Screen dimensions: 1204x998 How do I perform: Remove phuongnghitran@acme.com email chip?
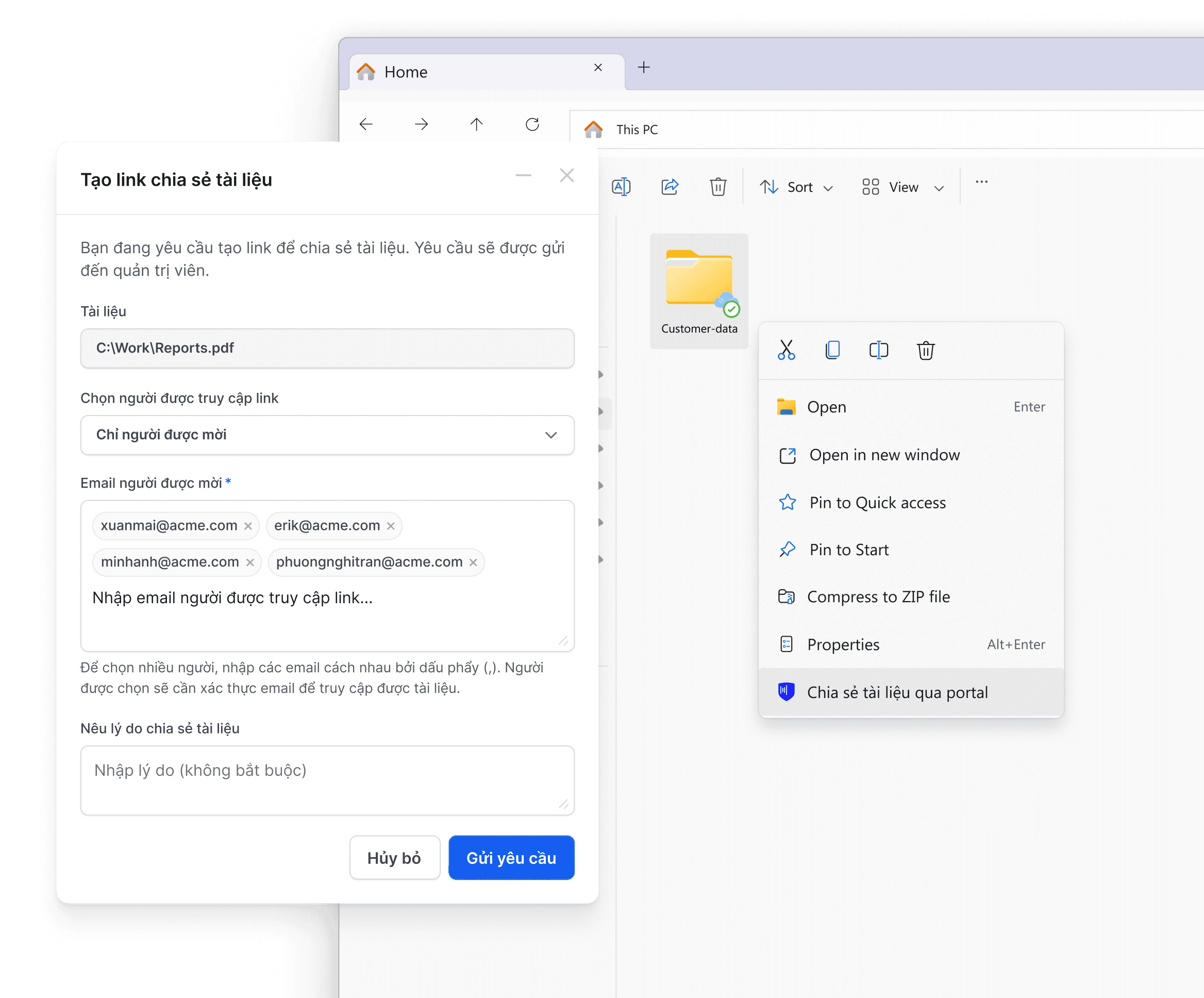pos(473,562)
